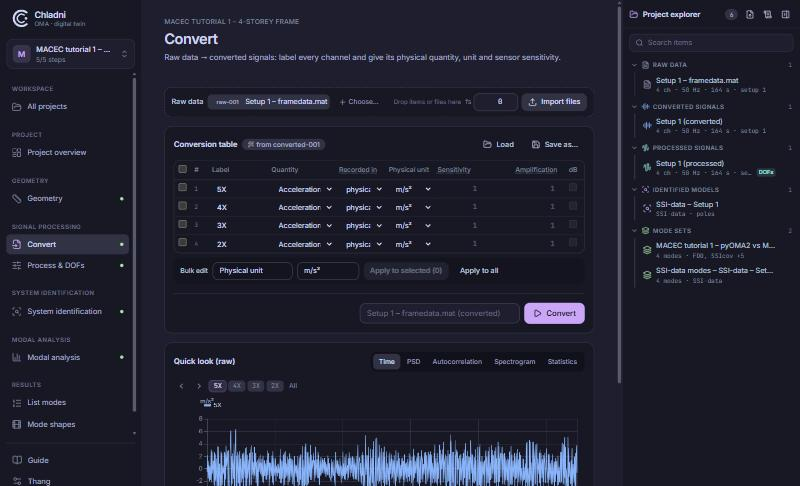Show channel 4X in Quick look
Image resolution: width=800 pixels, height=486 pixels.
coord(237,386)
